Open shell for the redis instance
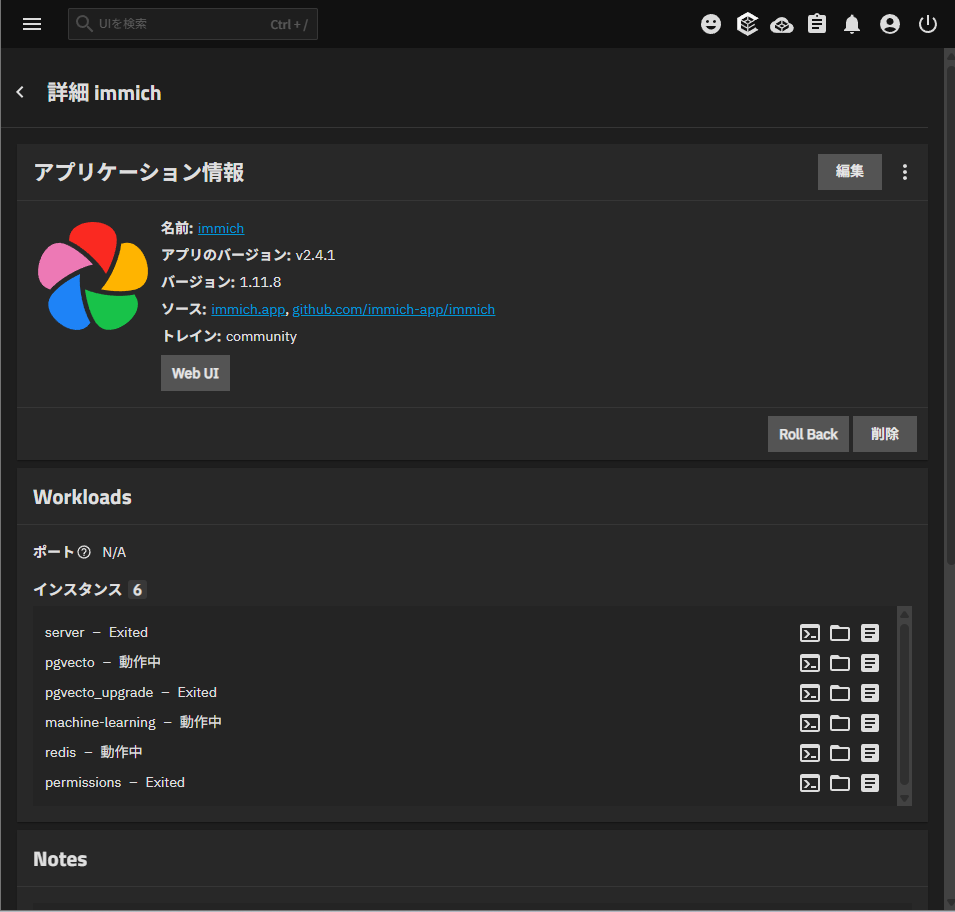This screenshot has width=955, height=912. (809, 753)
